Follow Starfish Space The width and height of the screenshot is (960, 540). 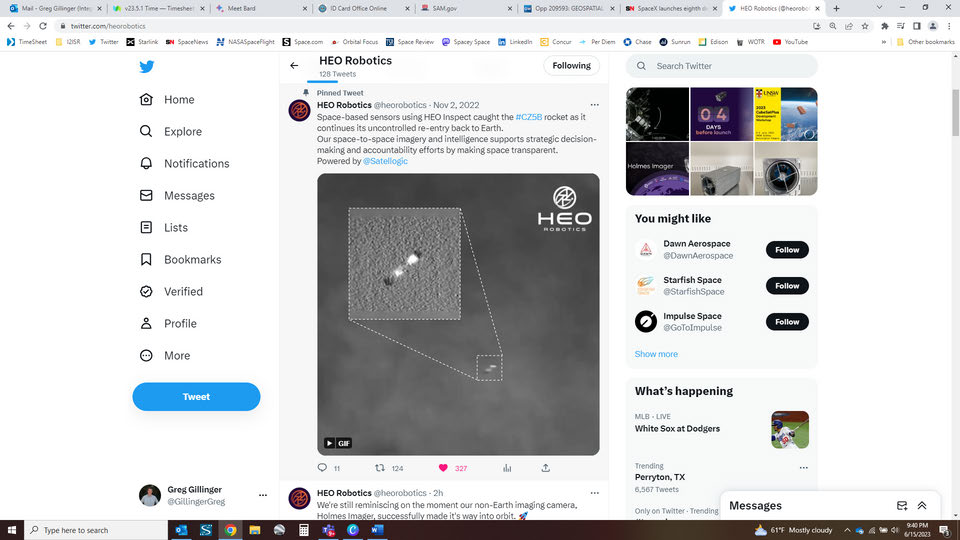[787, 286]
